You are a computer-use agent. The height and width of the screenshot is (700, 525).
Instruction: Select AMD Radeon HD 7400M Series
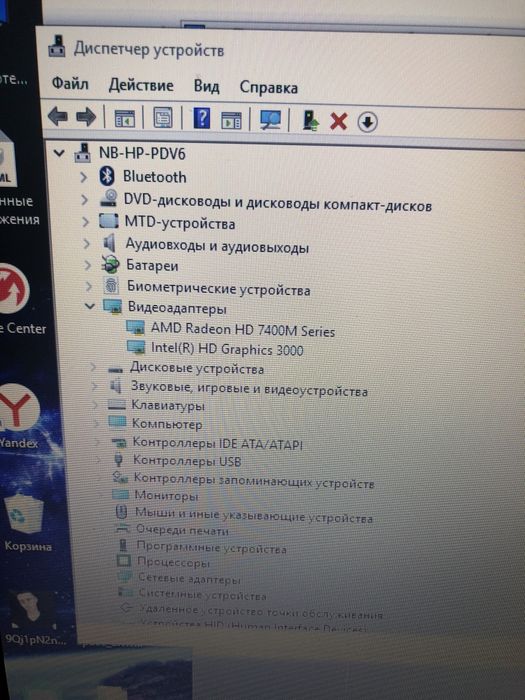pyautogui.click(x=243, y=330)
